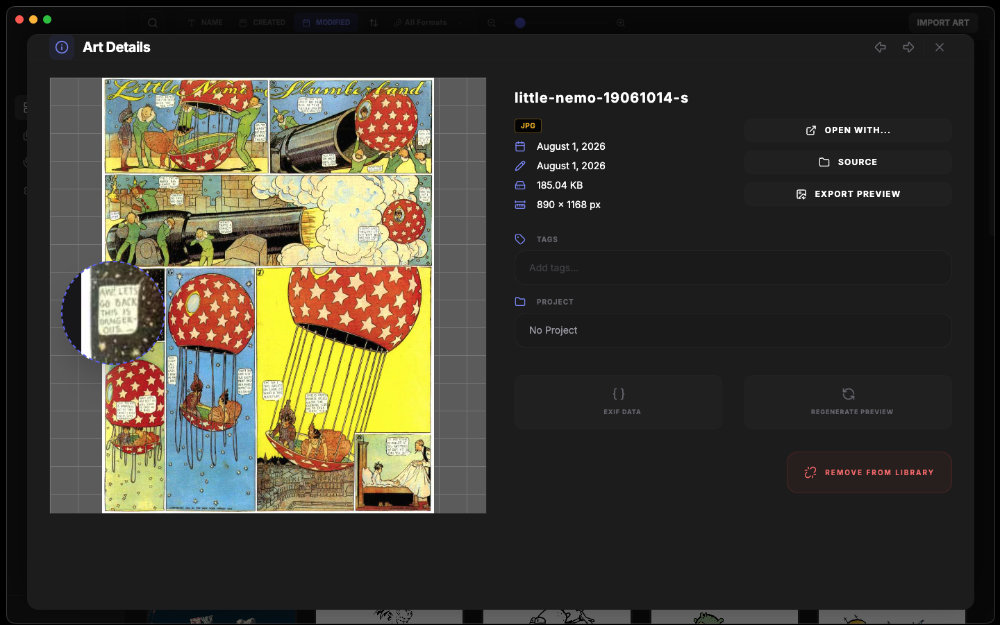The height and width of the screenshot is (625, 1000).
Task: Click the TAGS label tag icon
Action: click(x=520, y=239)
